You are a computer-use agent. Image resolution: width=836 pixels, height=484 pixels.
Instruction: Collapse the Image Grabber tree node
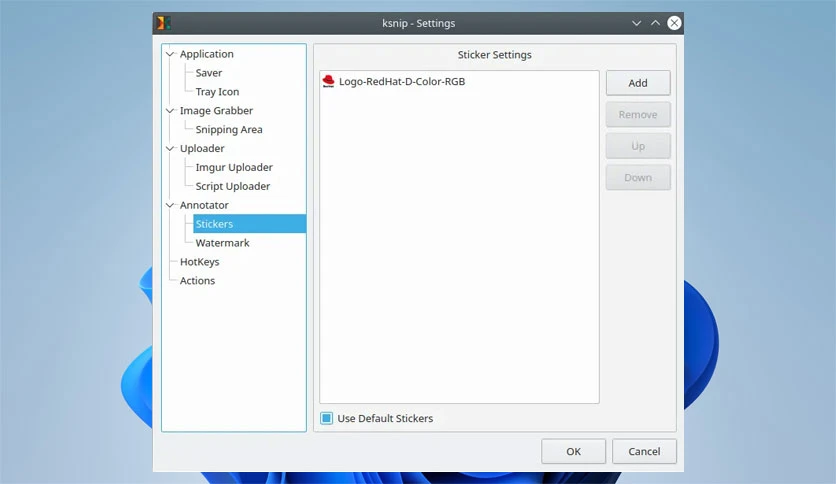pyautogui.click(x=170, y=110)
